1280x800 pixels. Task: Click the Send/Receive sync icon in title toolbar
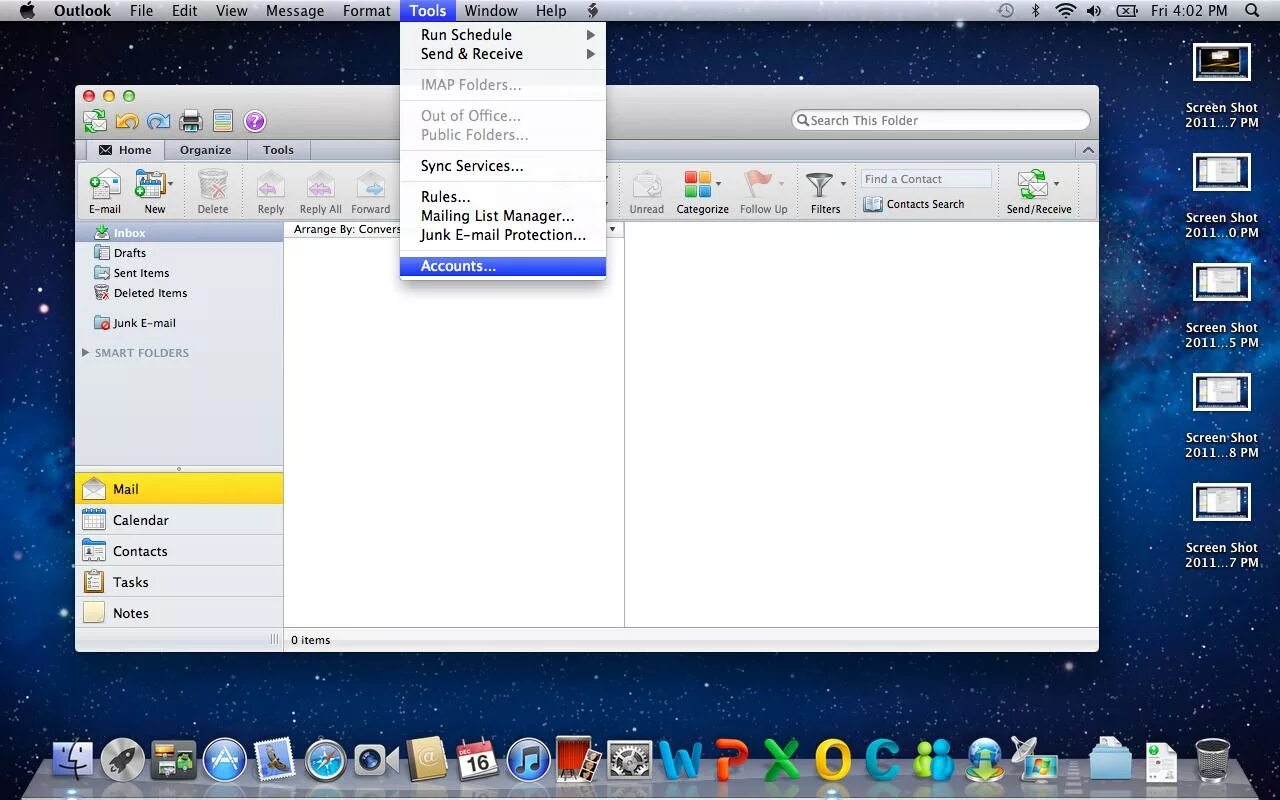[x=95, y=121]
